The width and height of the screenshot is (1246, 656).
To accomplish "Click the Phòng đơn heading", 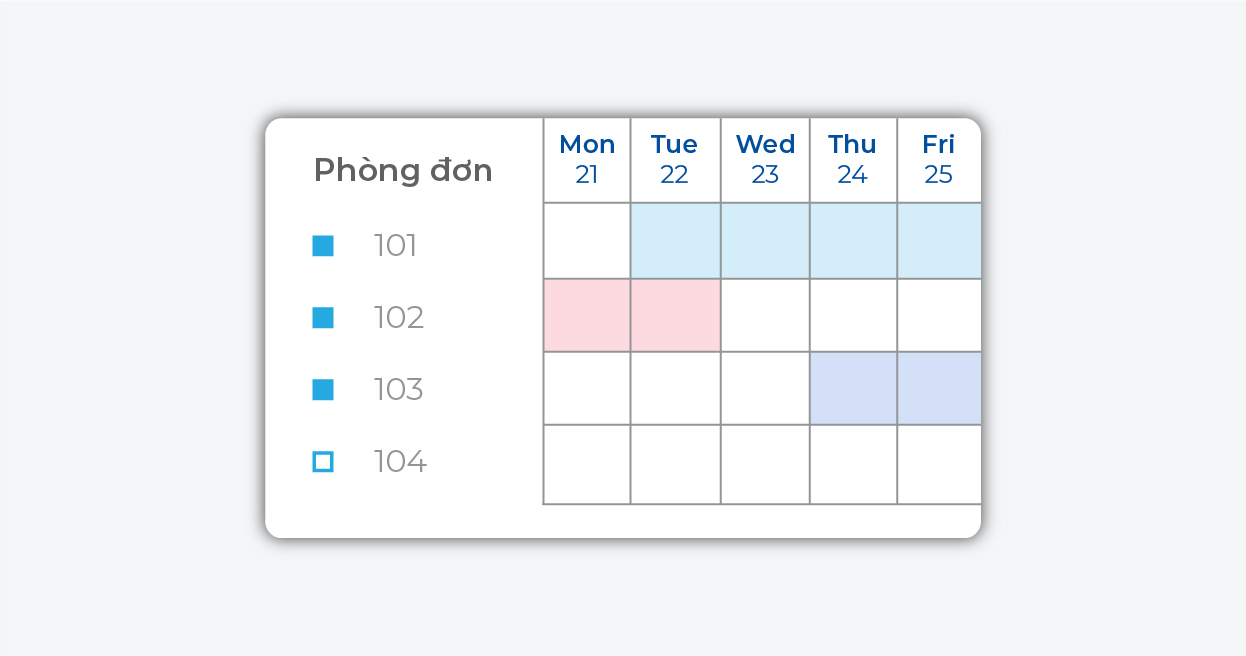I will (x=403, y=171).
